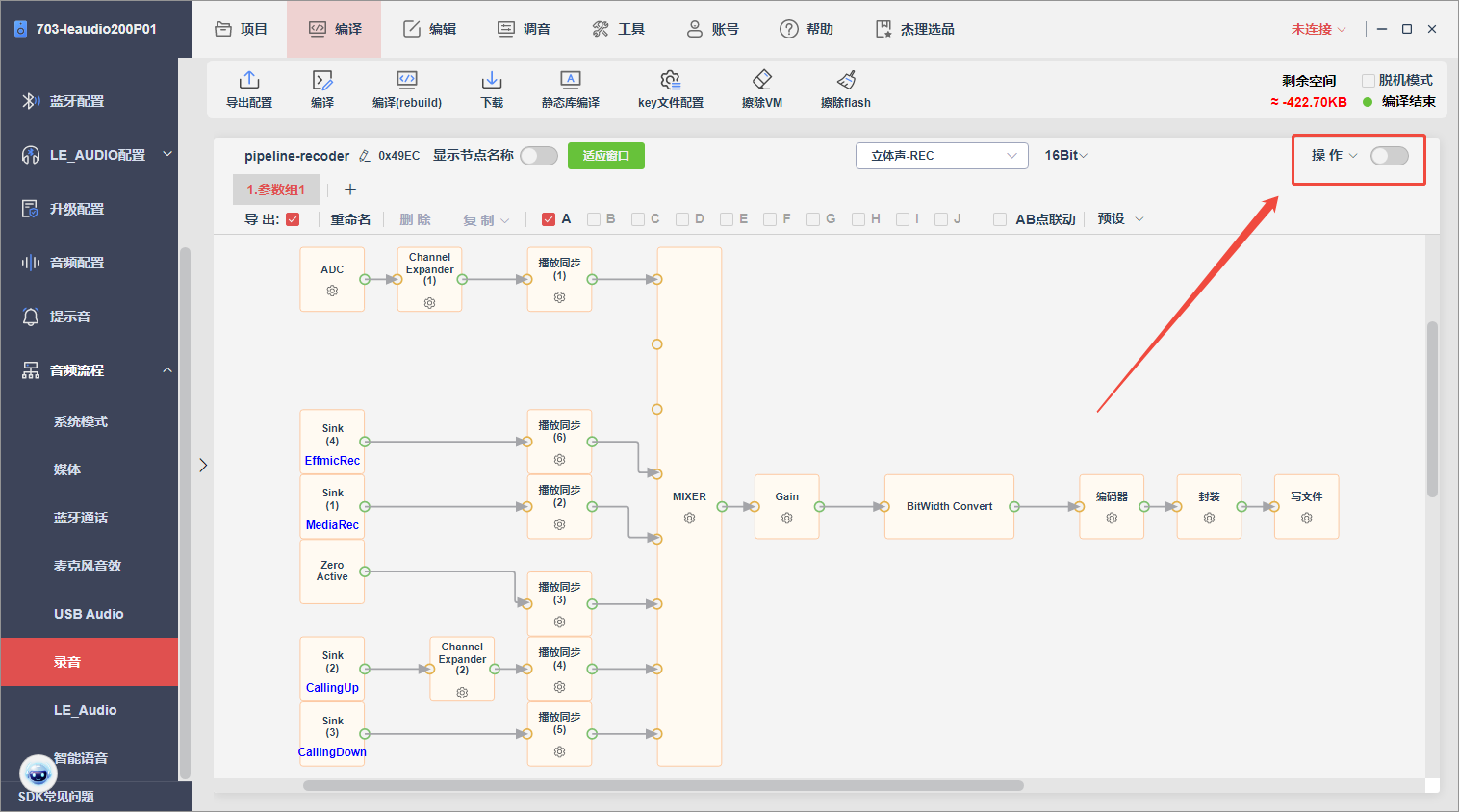
Task: Add a new parameter group tab
Action: [x=350, y=190]
